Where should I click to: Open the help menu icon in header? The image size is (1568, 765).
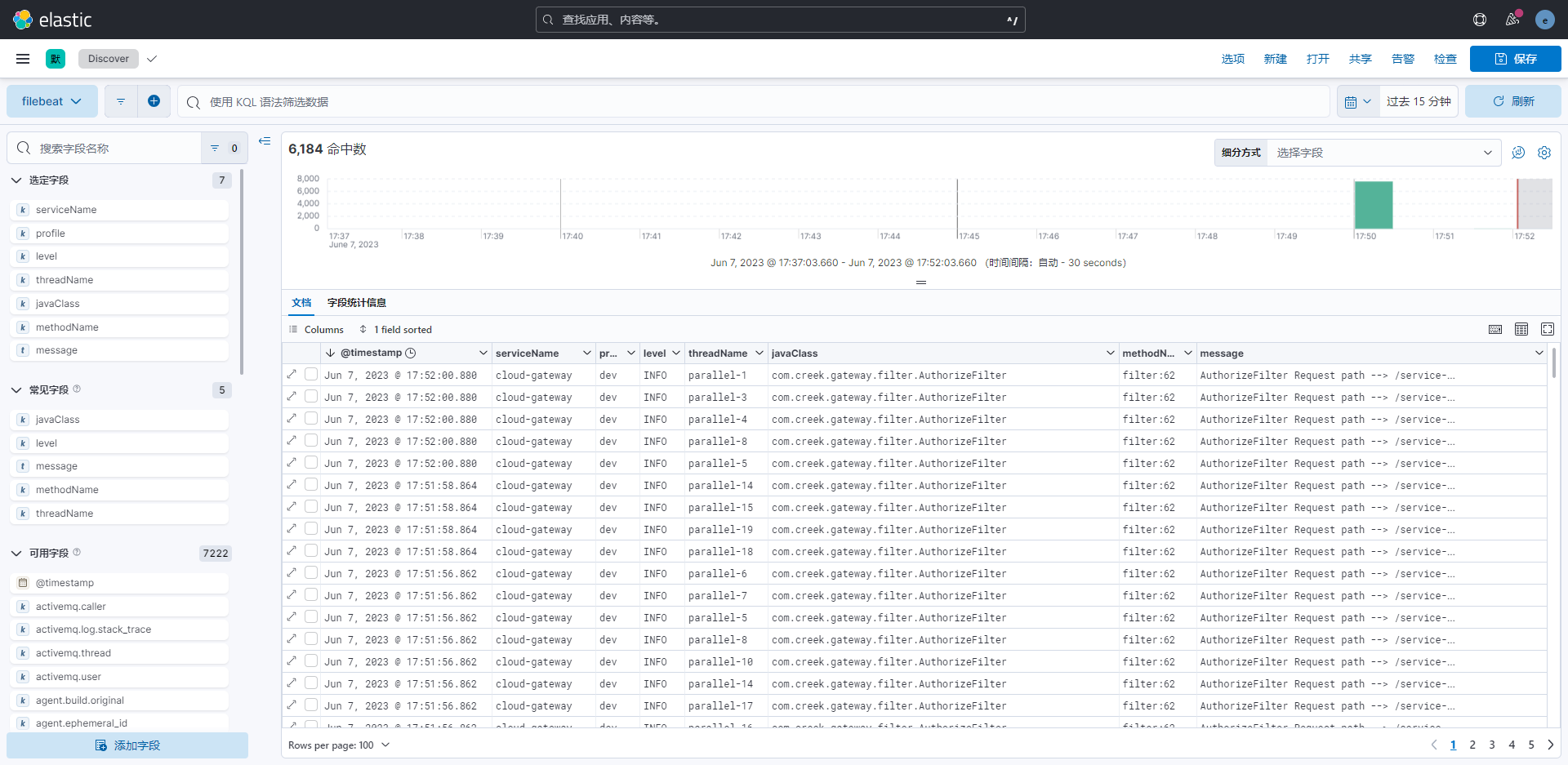pos(1479,20)
